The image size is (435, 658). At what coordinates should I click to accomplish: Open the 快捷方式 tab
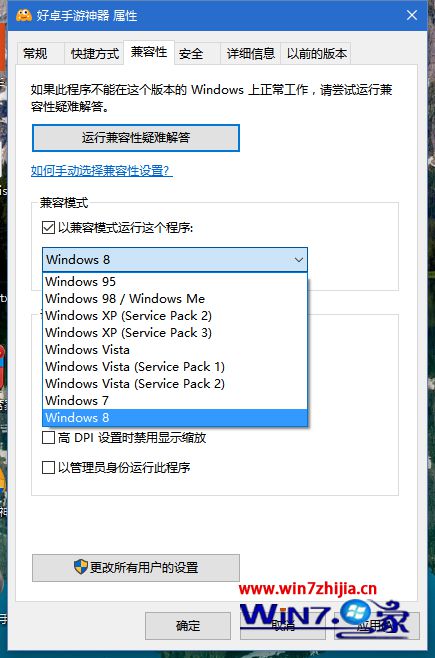tap(95, 54)
